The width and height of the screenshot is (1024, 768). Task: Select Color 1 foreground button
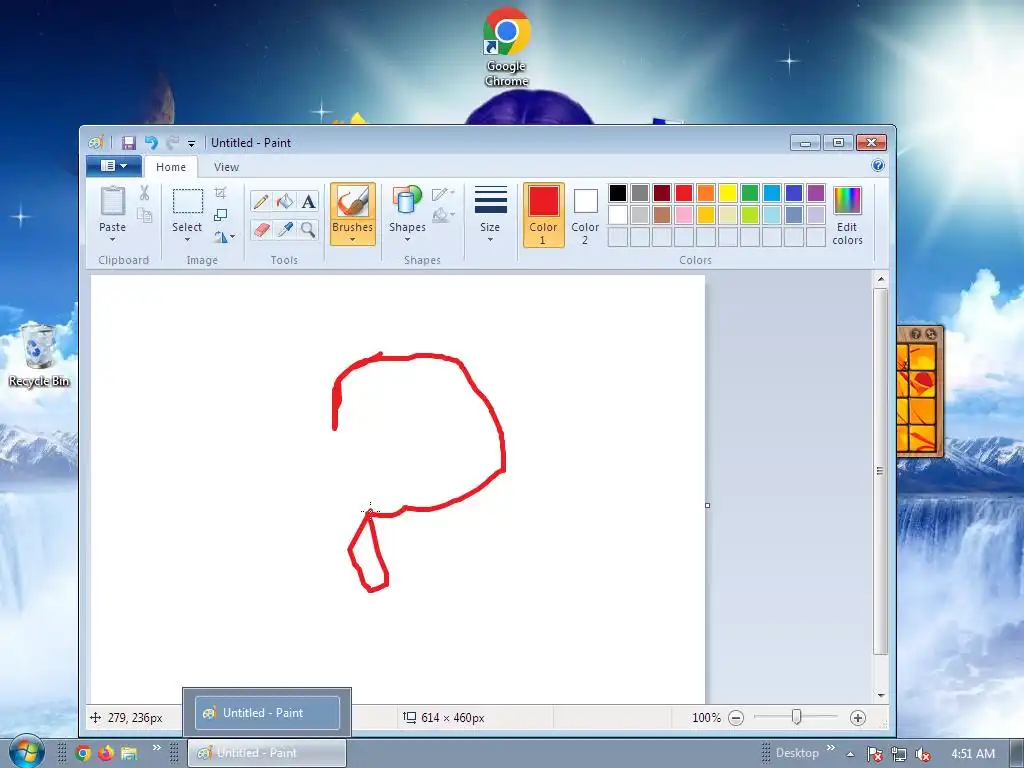point(543,215)
